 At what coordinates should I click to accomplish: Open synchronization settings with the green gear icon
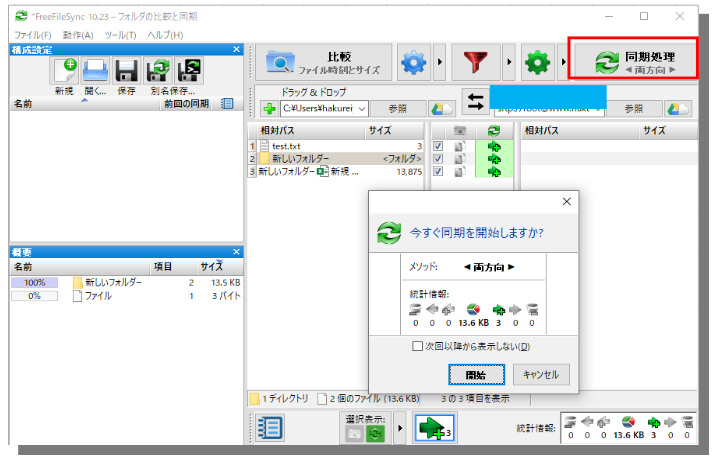point(539,65)
